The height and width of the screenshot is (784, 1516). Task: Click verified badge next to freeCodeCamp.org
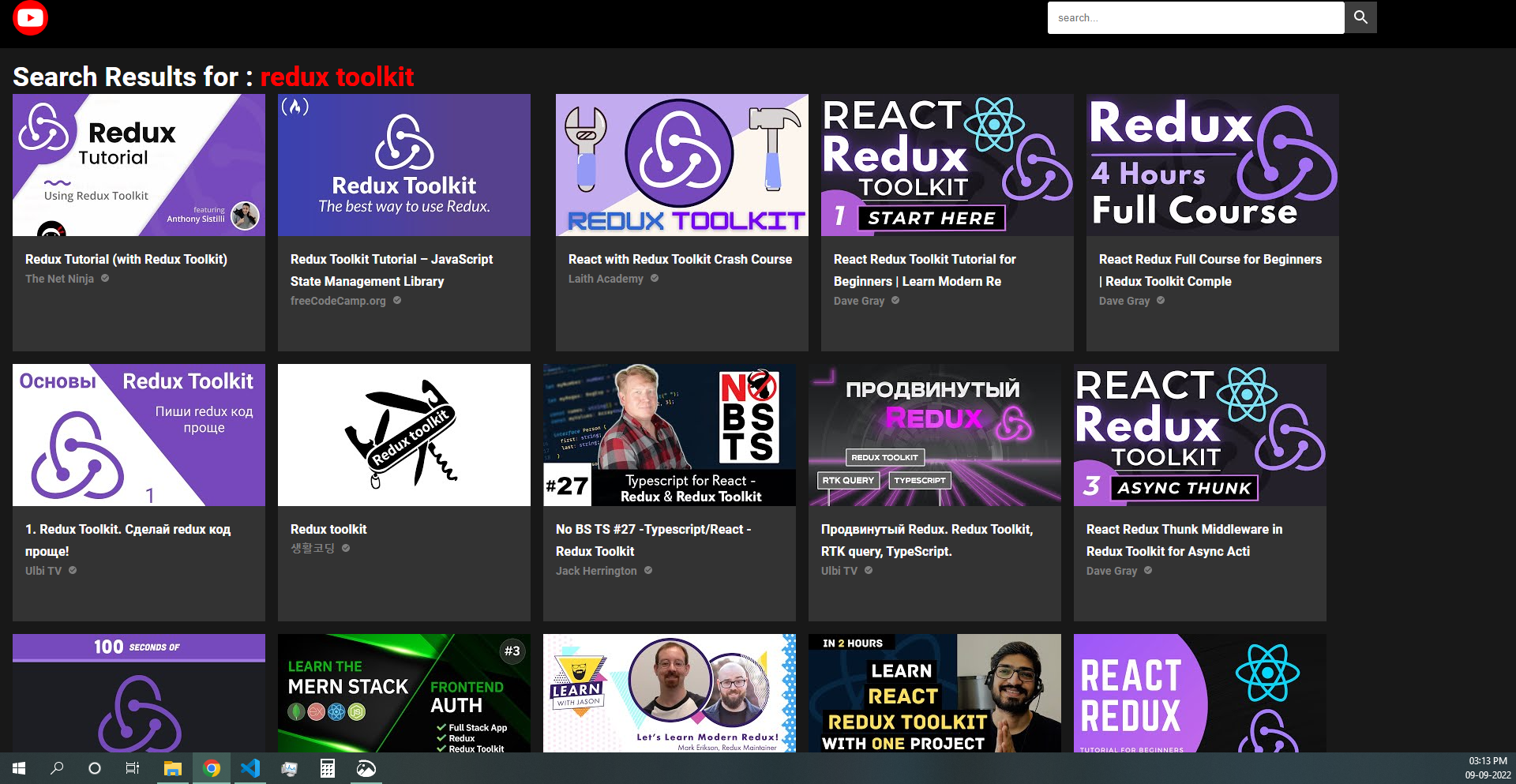pos(397,300)
